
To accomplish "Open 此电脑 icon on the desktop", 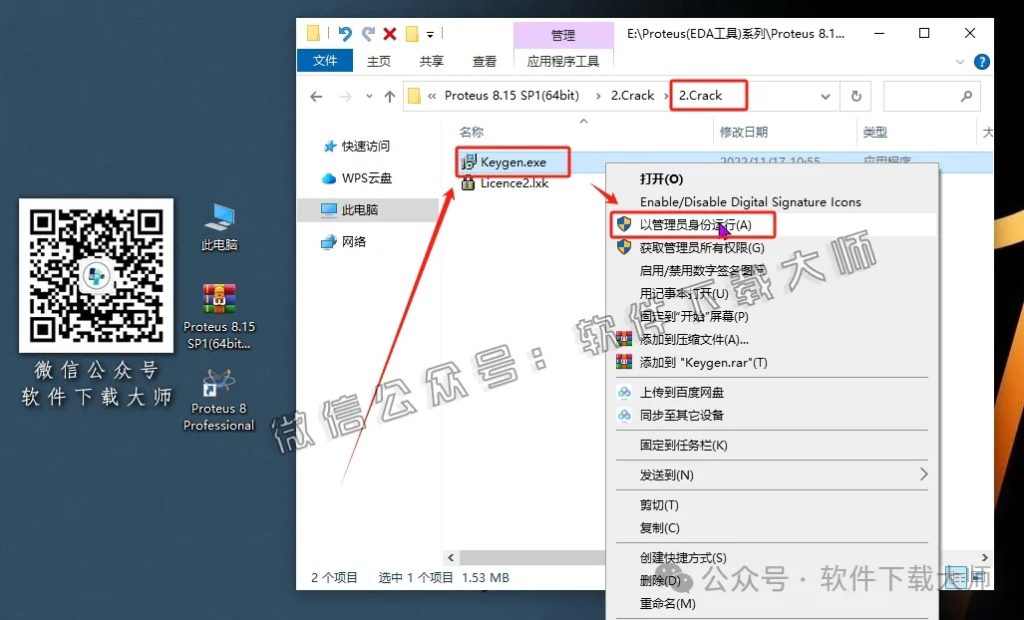I will pos(218,215).
